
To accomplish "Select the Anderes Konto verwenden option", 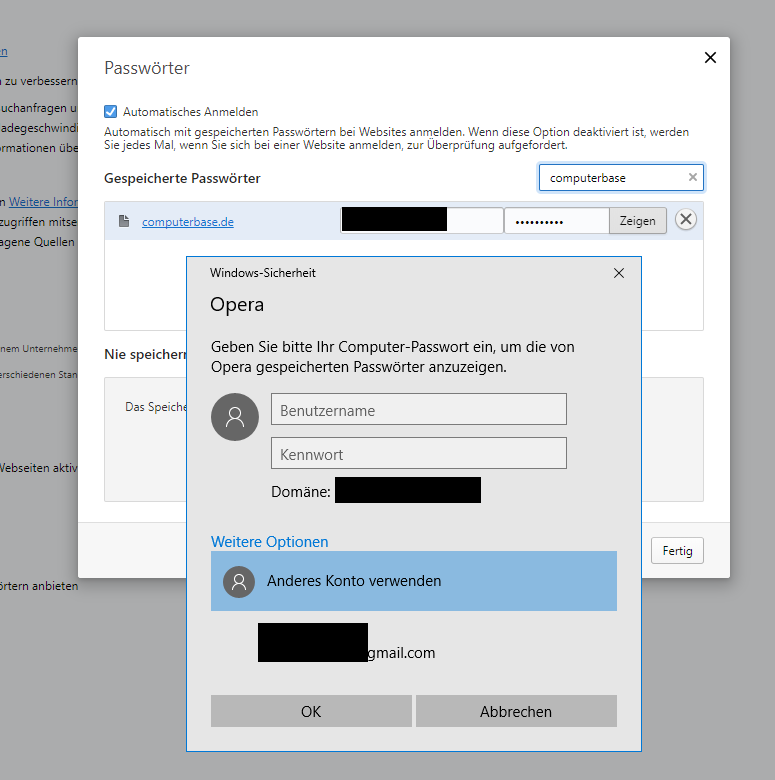I will click(x=413, y=581).
